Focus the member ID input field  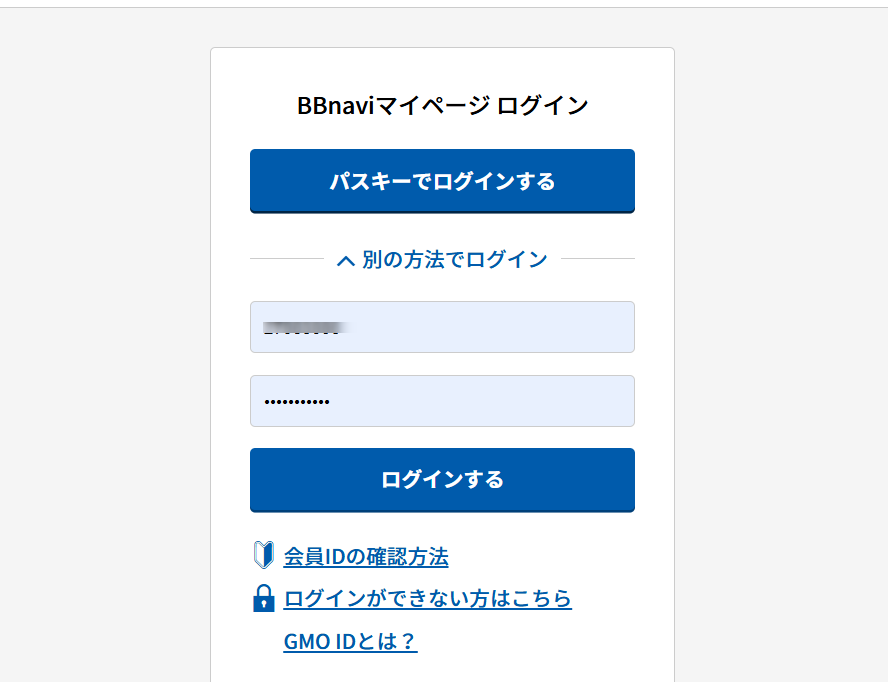pyautogui.click(x=442, y=327)
